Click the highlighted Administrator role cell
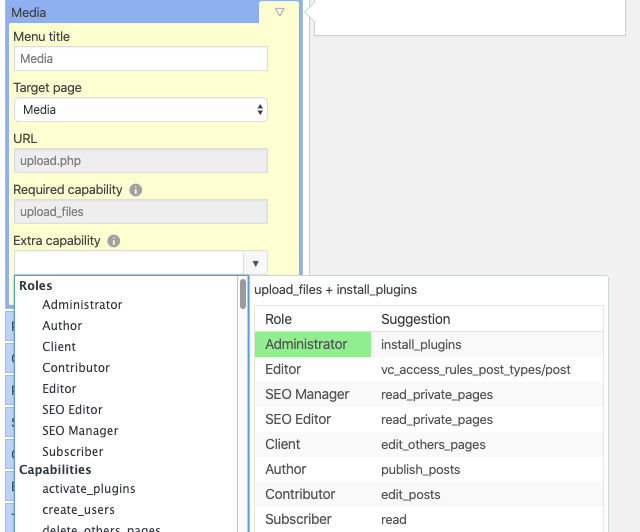This screenshot has height=532, width=640. 313,344
